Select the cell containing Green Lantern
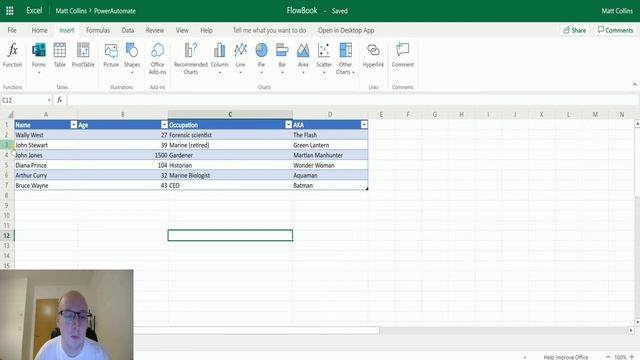Screen dimensions: 640x360 click(330, 145)
